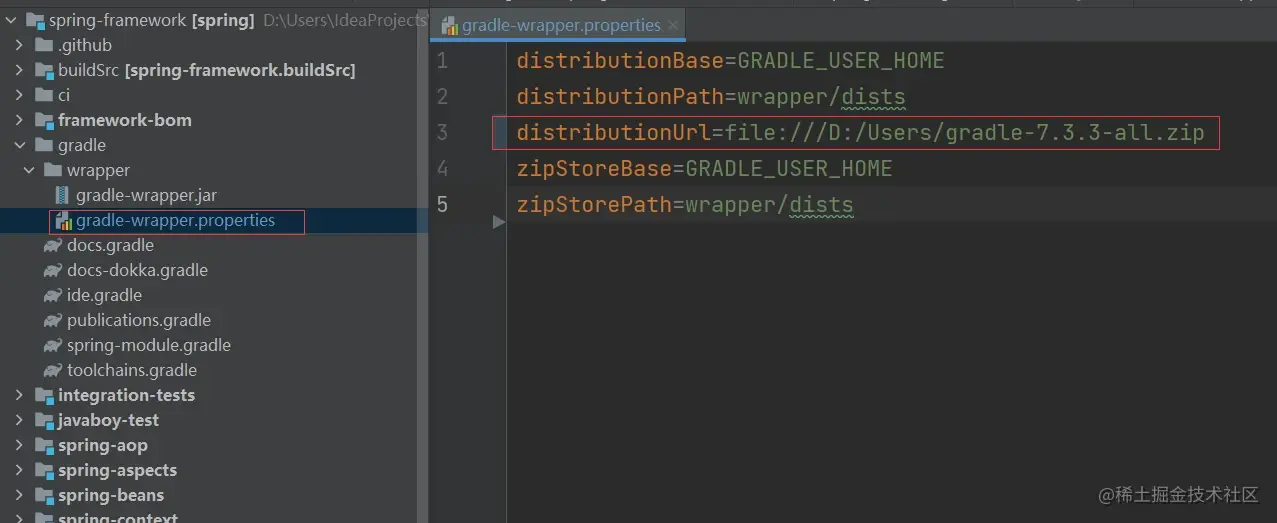Click the zipStoreBase GRADLE_USER_HOME value

pyautogui.click(x=788, y=169)
